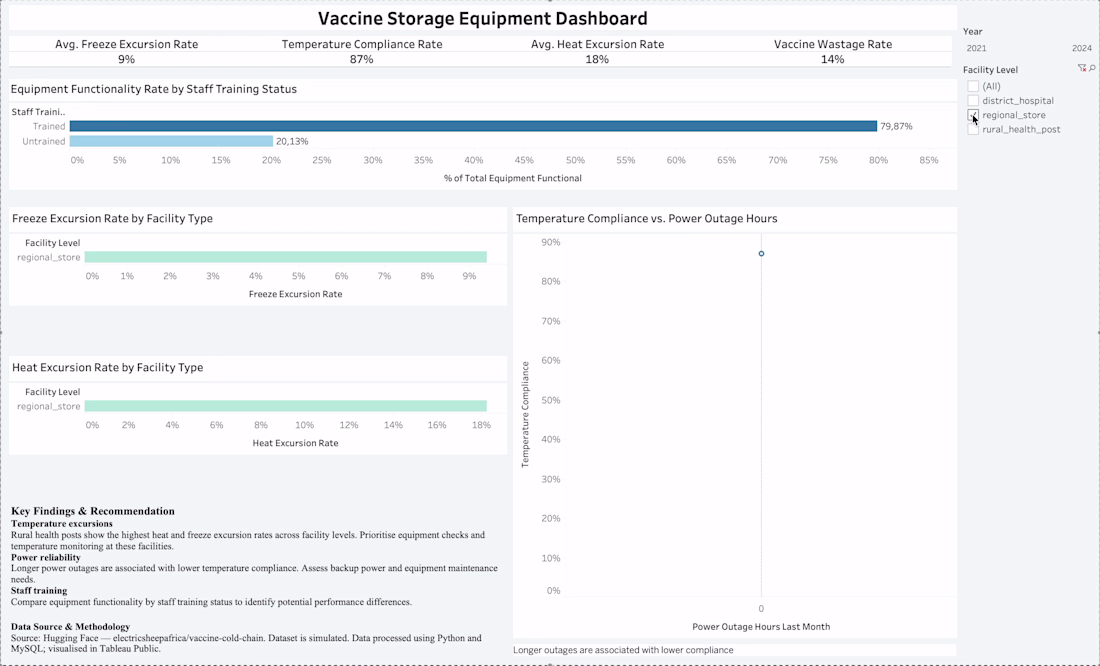The width and height of the screenshot is (1100, 666).
Task: Click the scatter plot data point circle
Action: [x=761, y=253]
